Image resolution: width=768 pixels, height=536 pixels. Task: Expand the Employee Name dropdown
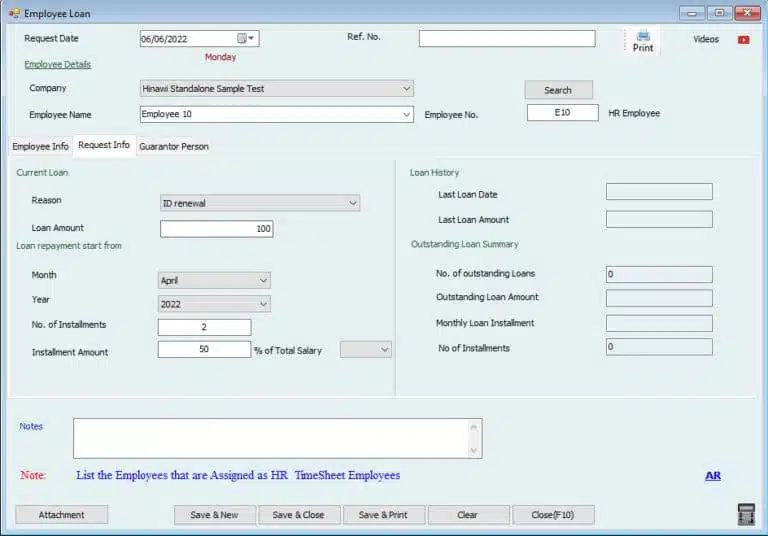coord(406,115)
